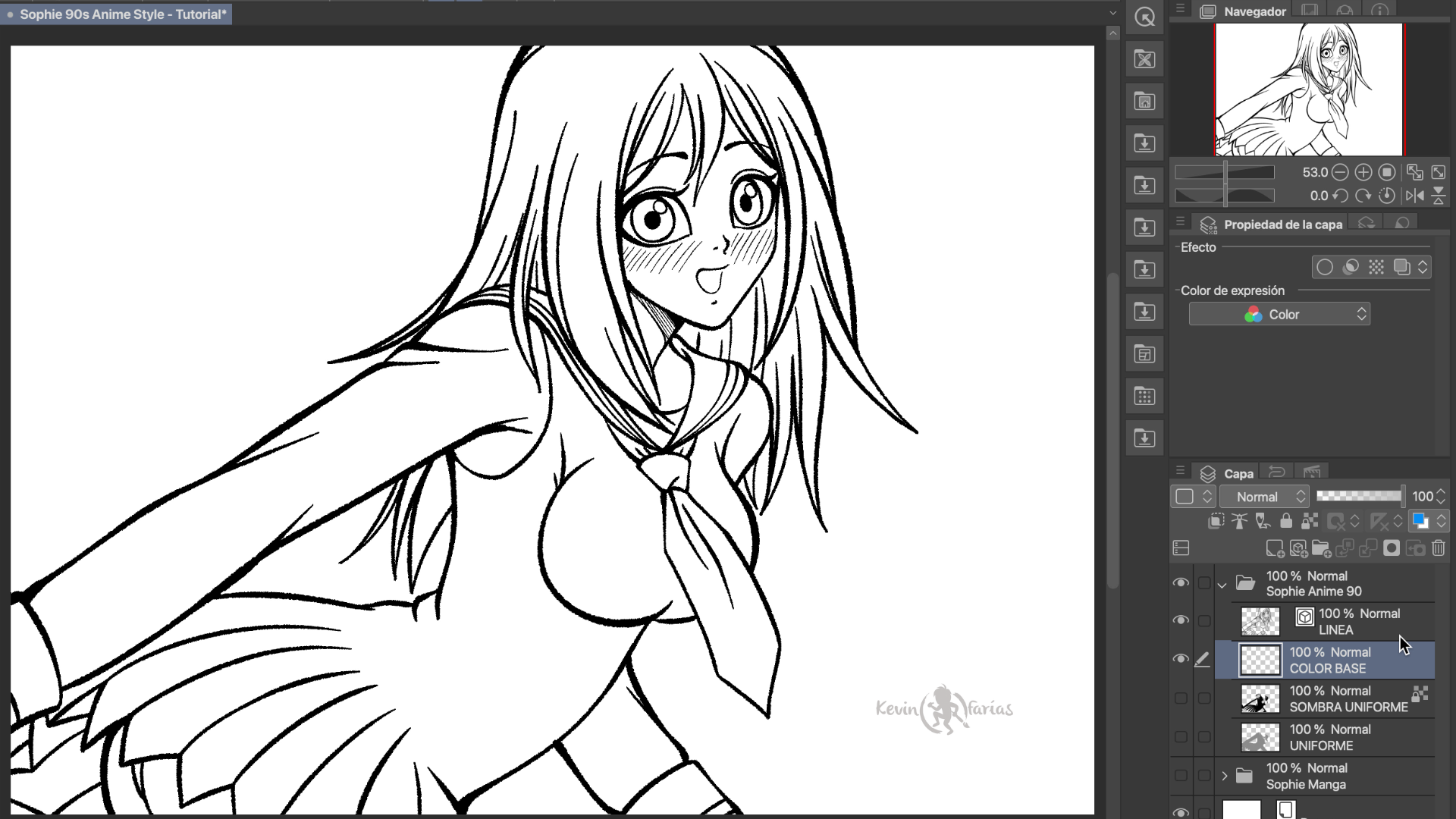Click the zoom in plus button in Navigator
The image size is (1456, 819).
[x=1363, y=172]
